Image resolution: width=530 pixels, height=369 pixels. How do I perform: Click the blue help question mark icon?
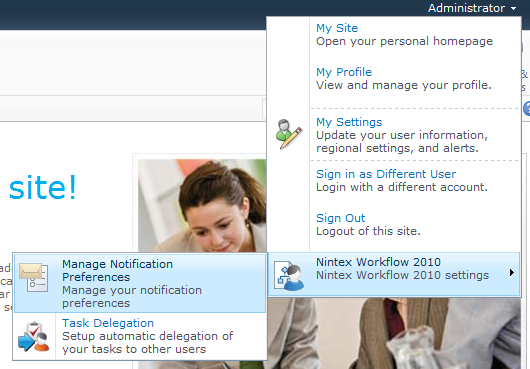point(527,109)
